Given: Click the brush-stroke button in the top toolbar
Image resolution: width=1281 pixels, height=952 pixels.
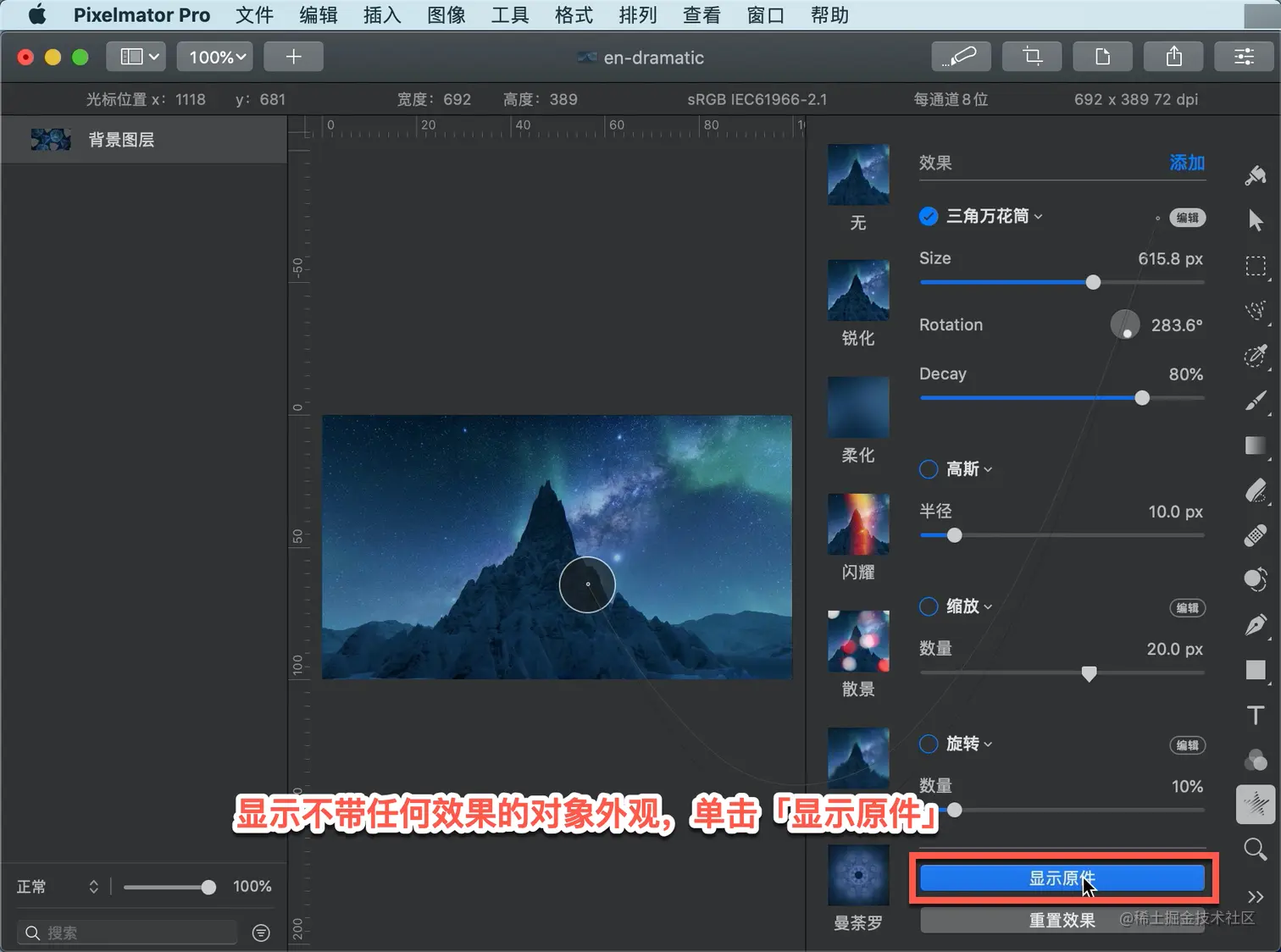Looking at the screenshot, I should tap(961, 57).
